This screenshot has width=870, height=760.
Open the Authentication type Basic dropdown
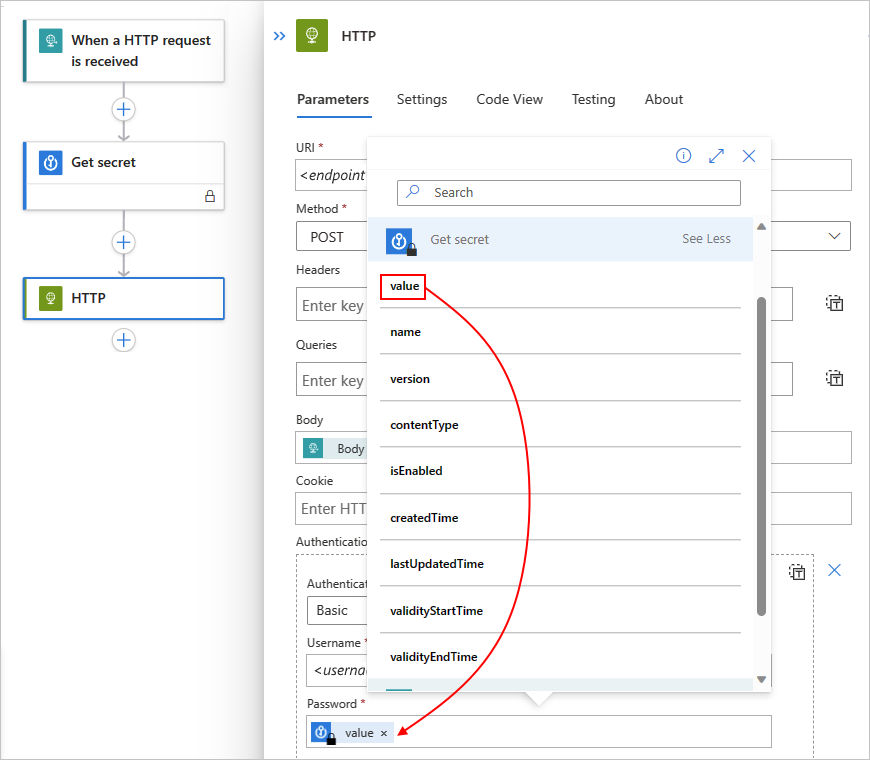tap(336, 610)
